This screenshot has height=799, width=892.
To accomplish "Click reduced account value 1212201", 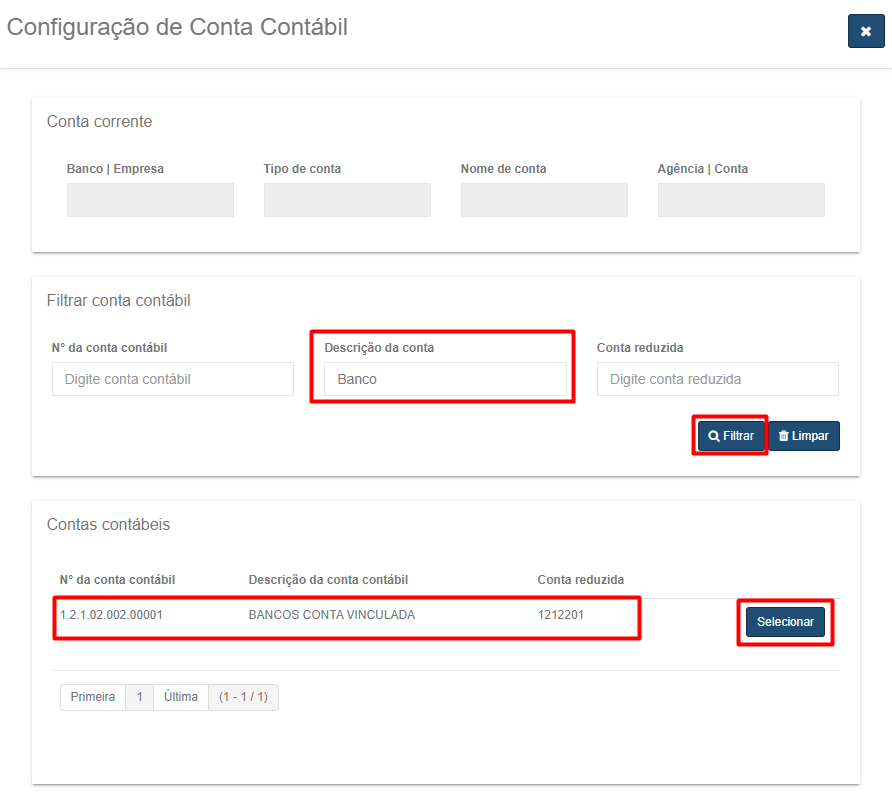I will pos(560,615).
